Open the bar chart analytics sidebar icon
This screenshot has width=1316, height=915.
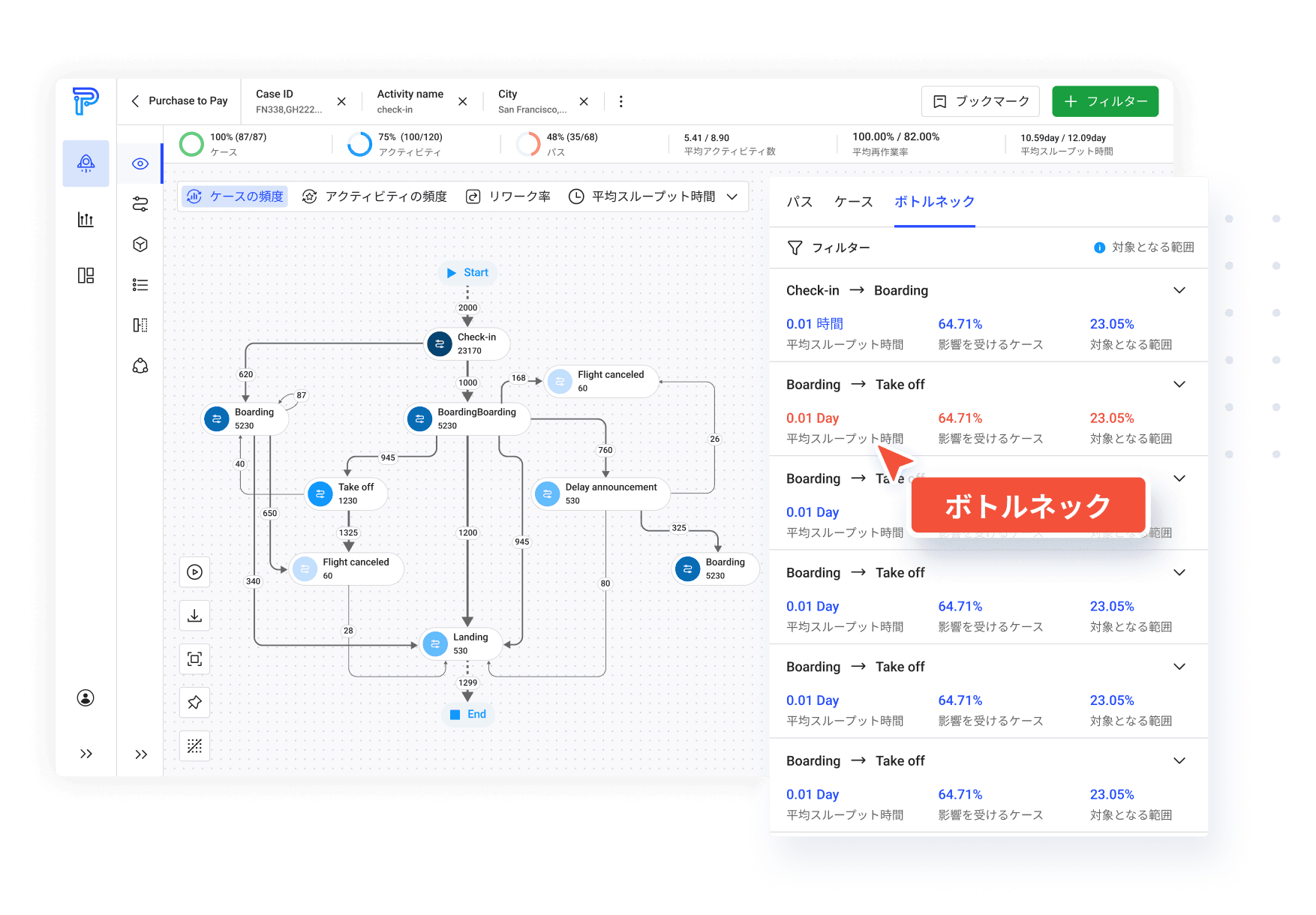coord(86,220)
